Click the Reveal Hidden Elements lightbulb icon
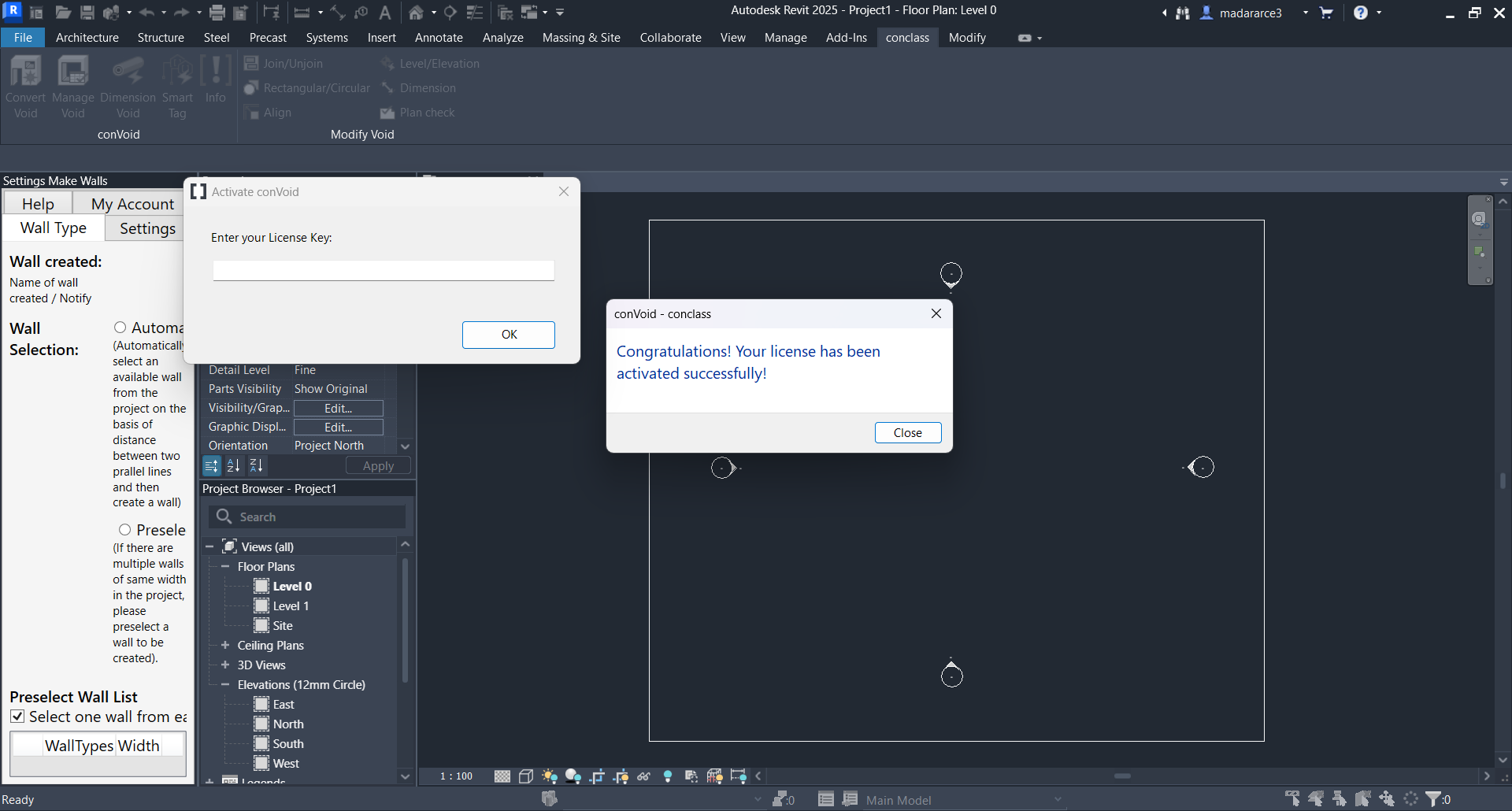 [668, 776]
